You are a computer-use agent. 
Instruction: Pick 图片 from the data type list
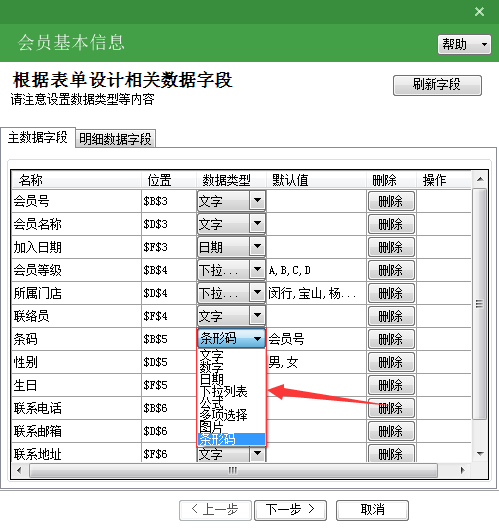pos(212,427)
